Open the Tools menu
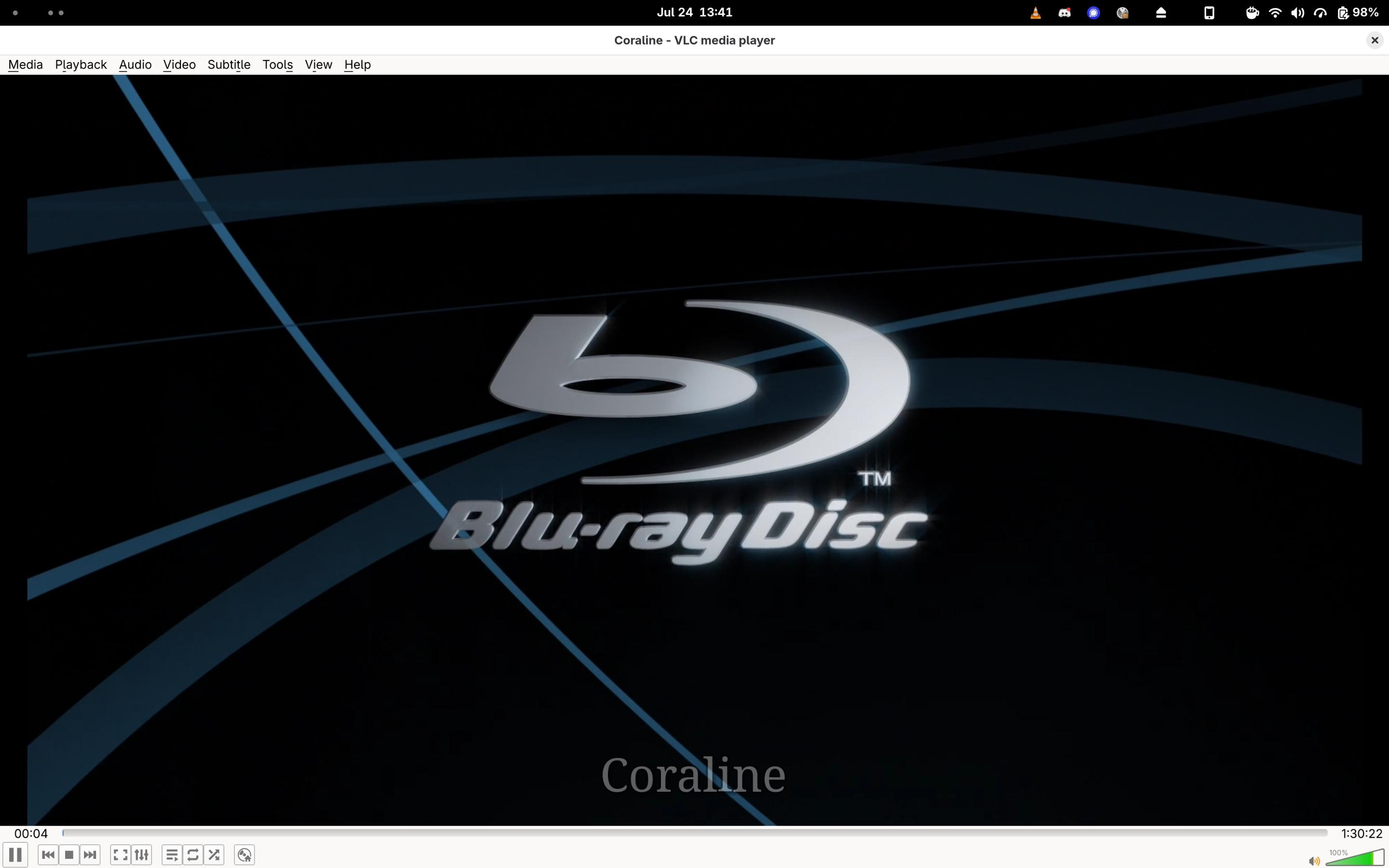This screenshot has height=868, width=1389. (278, 64)
